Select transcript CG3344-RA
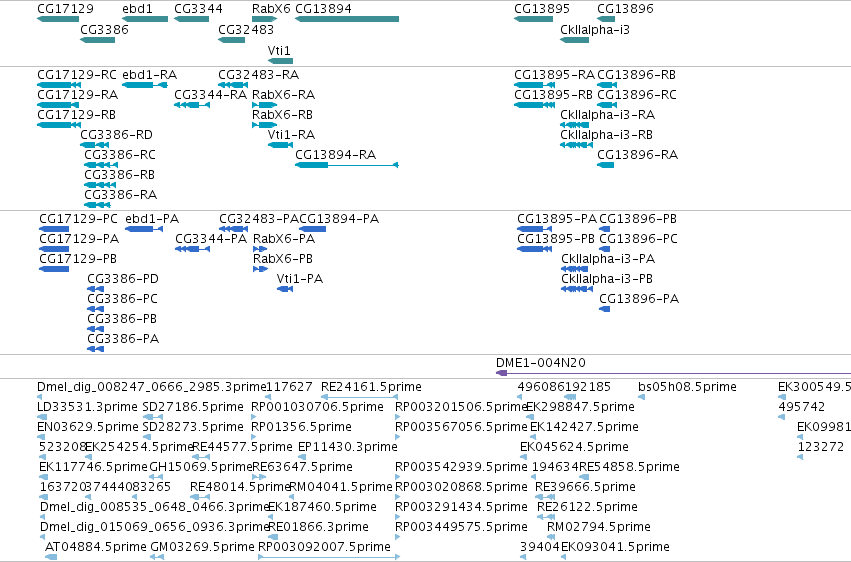This screenshot has width=851, height=562. coord(211,94)
